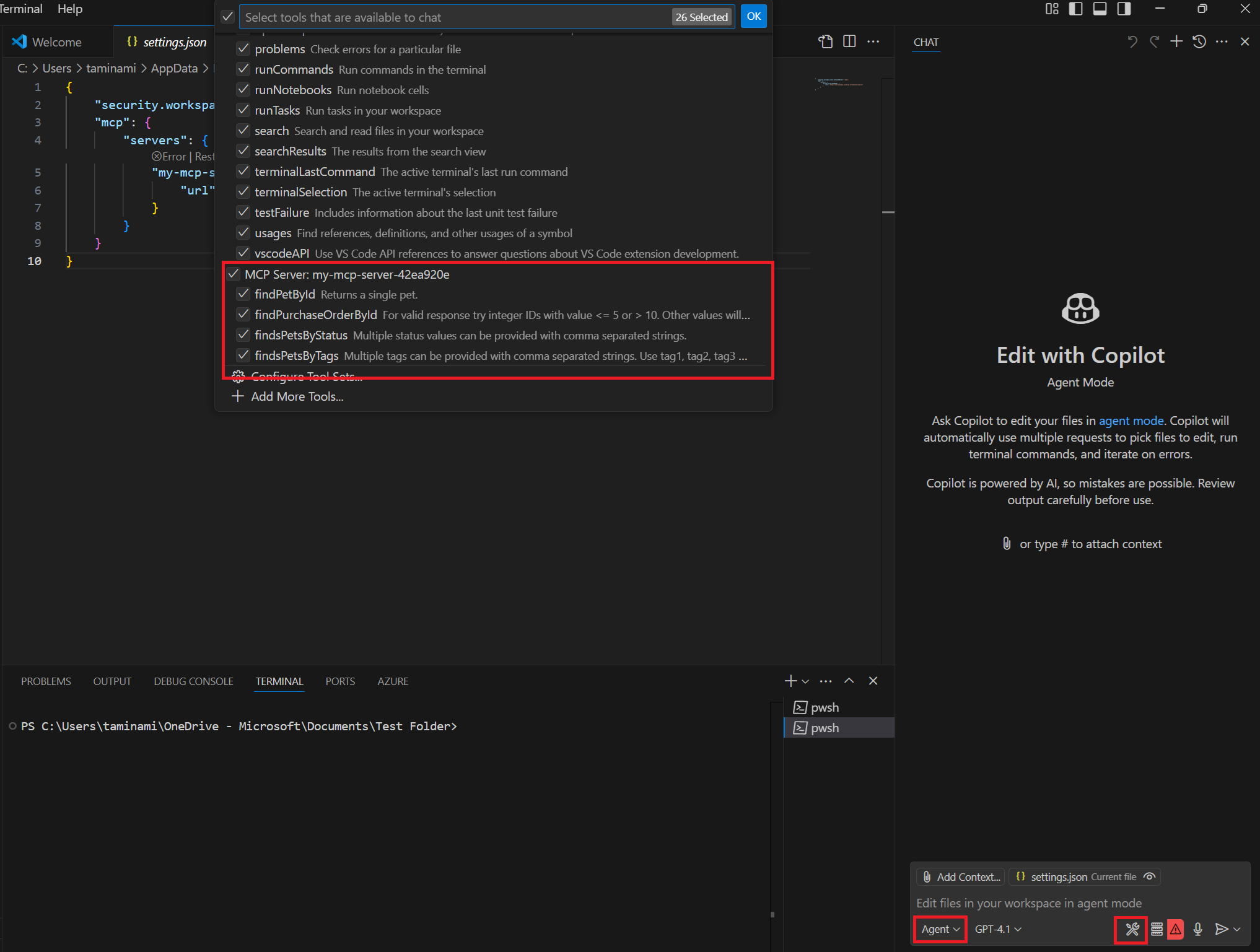
Task: Follow the agent mode link
Action: pos(1131,421)
